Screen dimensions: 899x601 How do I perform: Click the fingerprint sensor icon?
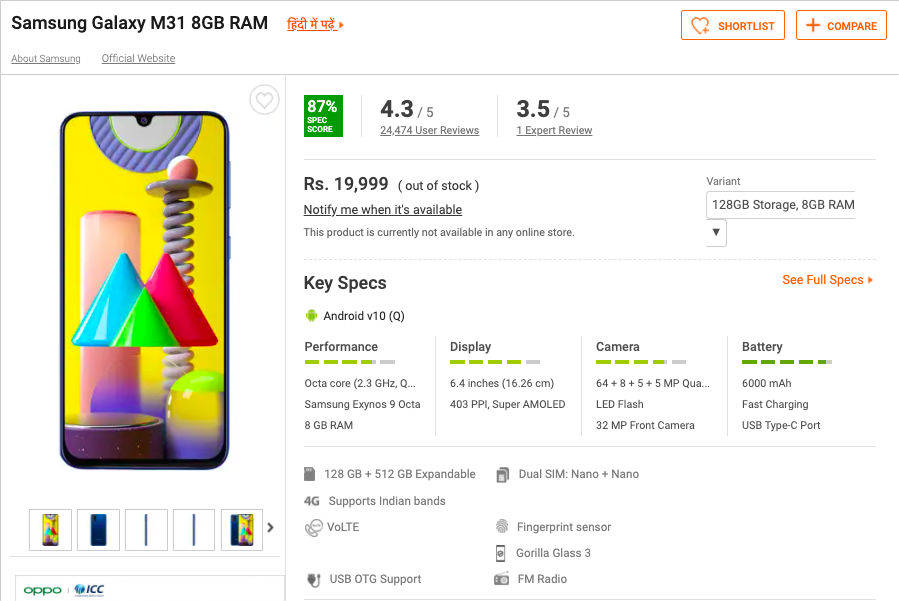coord(502,527)
